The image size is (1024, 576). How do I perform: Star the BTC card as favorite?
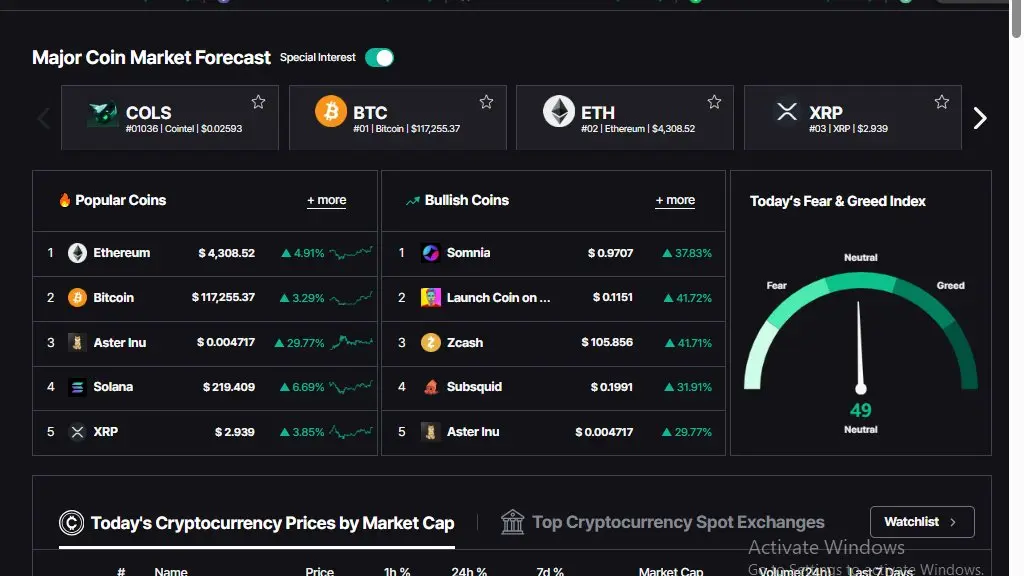486,102
